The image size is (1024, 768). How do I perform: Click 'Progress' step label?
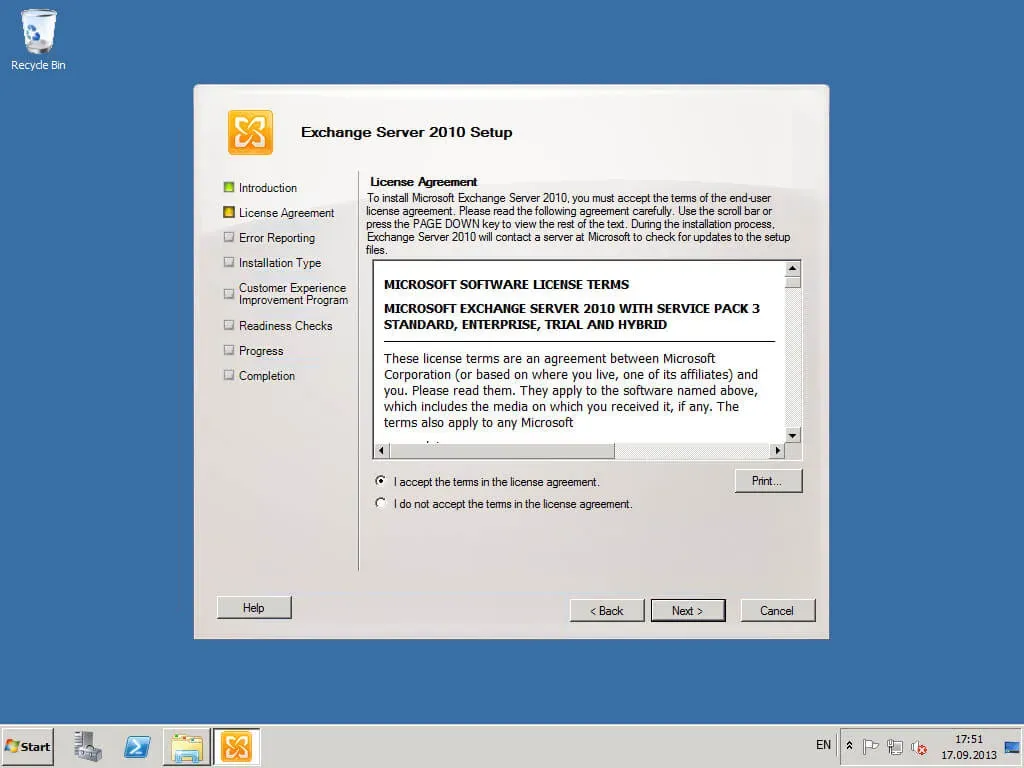[x=261, y=351]
